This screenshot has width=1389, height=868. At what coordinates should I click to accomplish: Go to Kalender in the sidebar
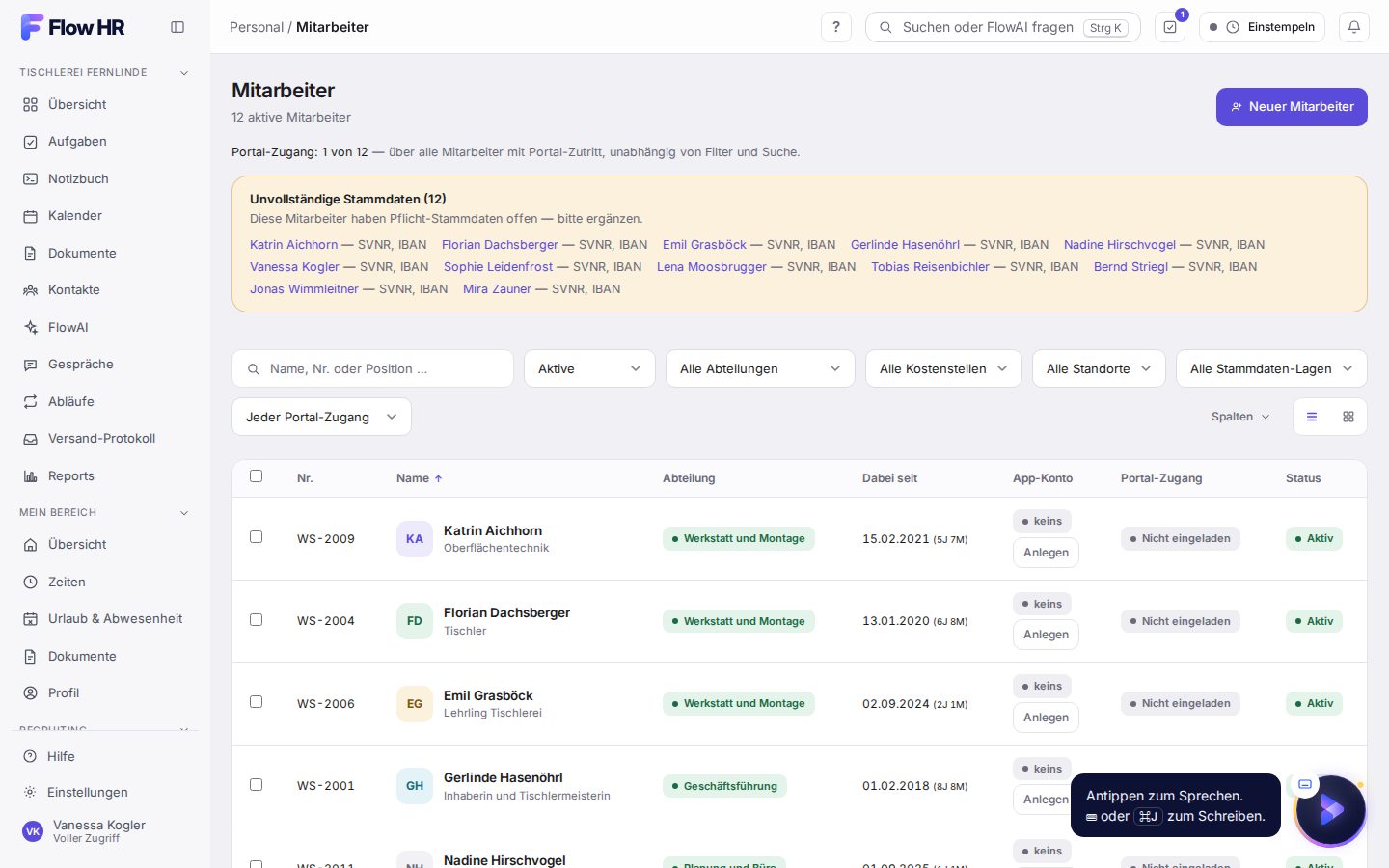point(104,216)
